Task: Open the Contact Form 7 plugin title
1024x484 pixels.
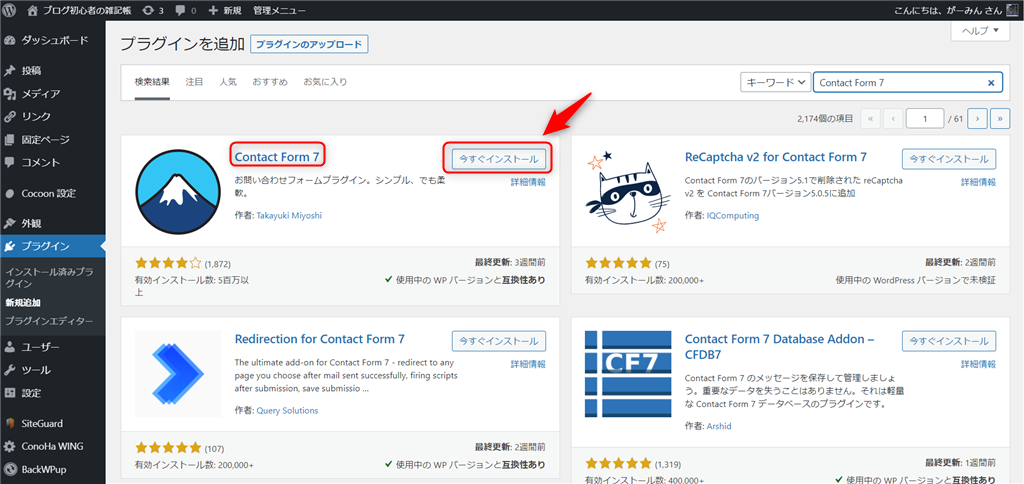Action: pos(277,157)
